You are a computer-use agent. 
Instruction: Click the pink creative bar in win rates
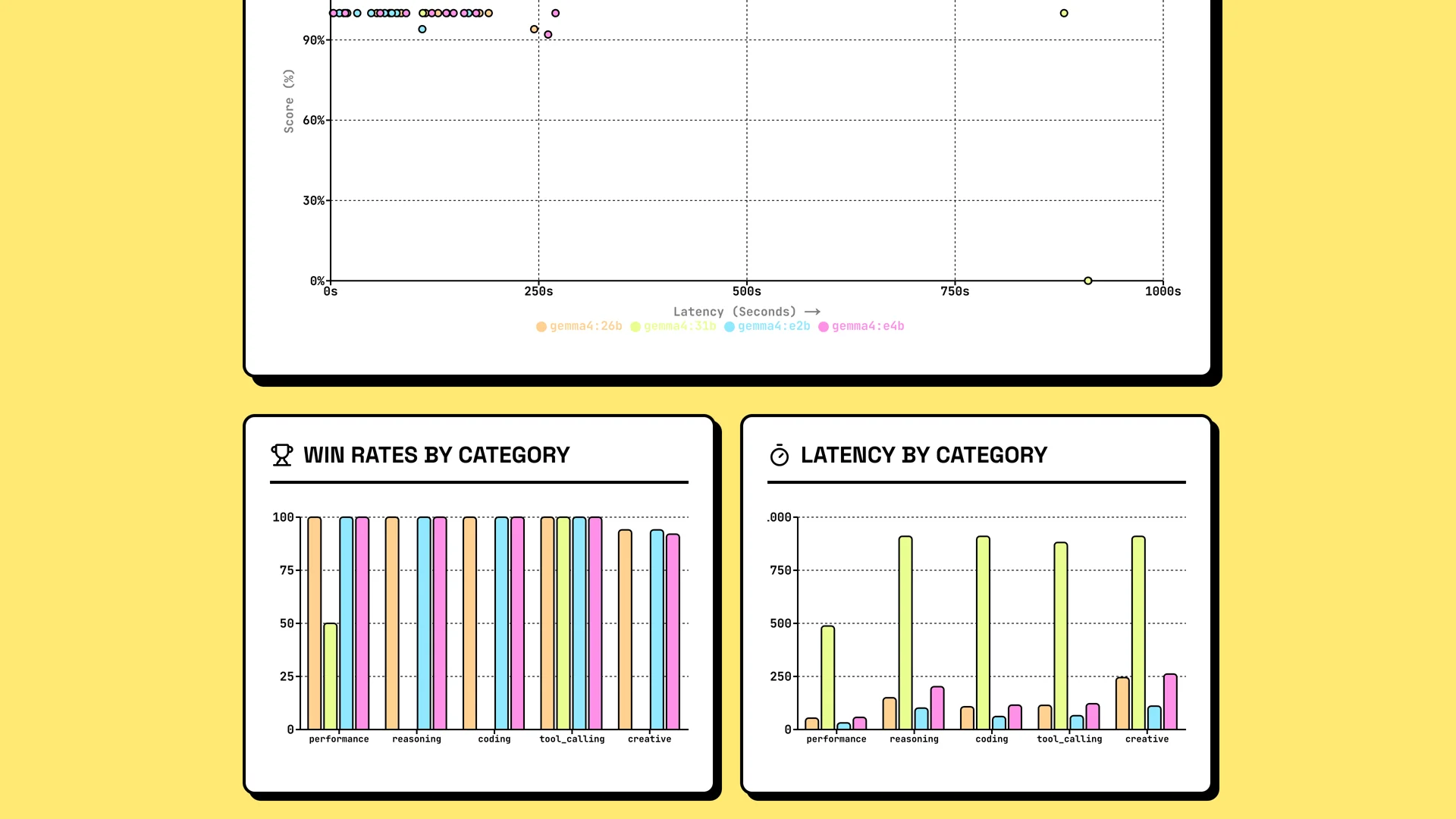(673, 632)
